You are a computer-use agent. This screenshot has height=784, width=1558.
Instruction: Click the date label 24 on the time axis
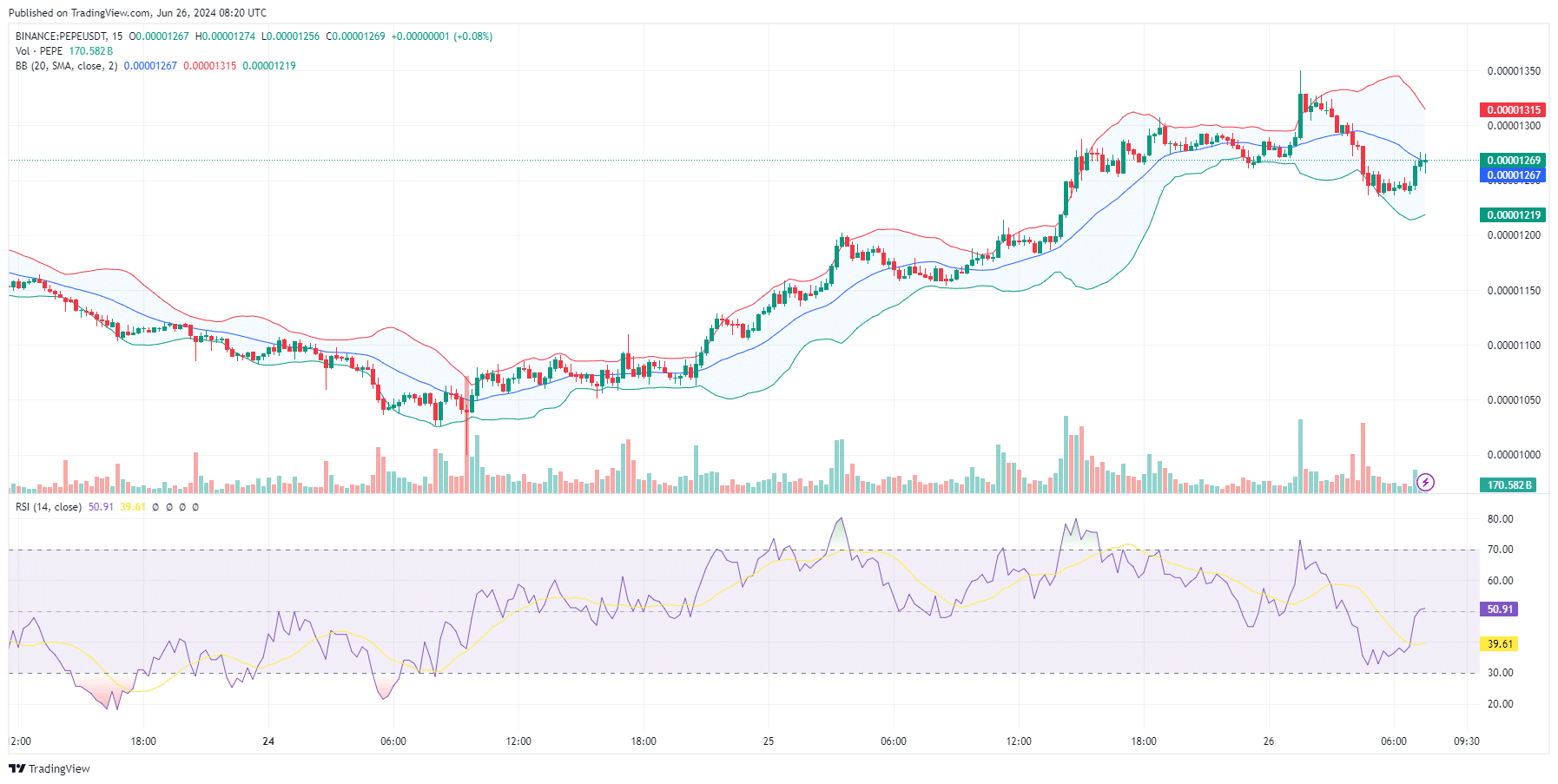tap(268, 741)
